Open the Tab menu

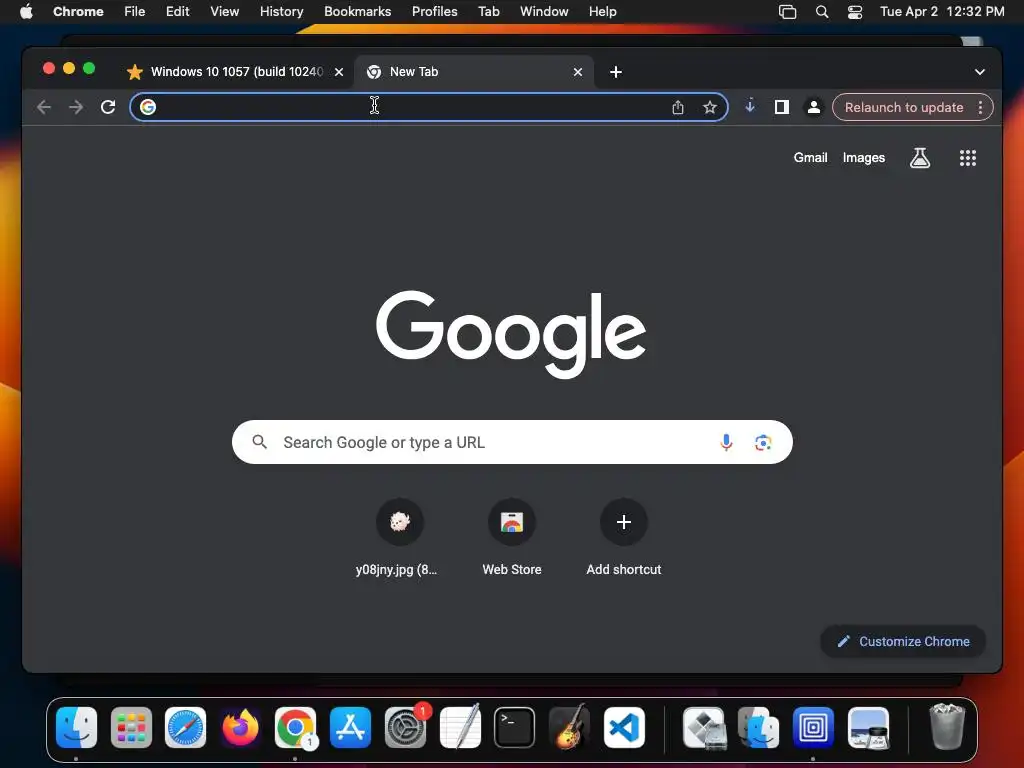488,12
